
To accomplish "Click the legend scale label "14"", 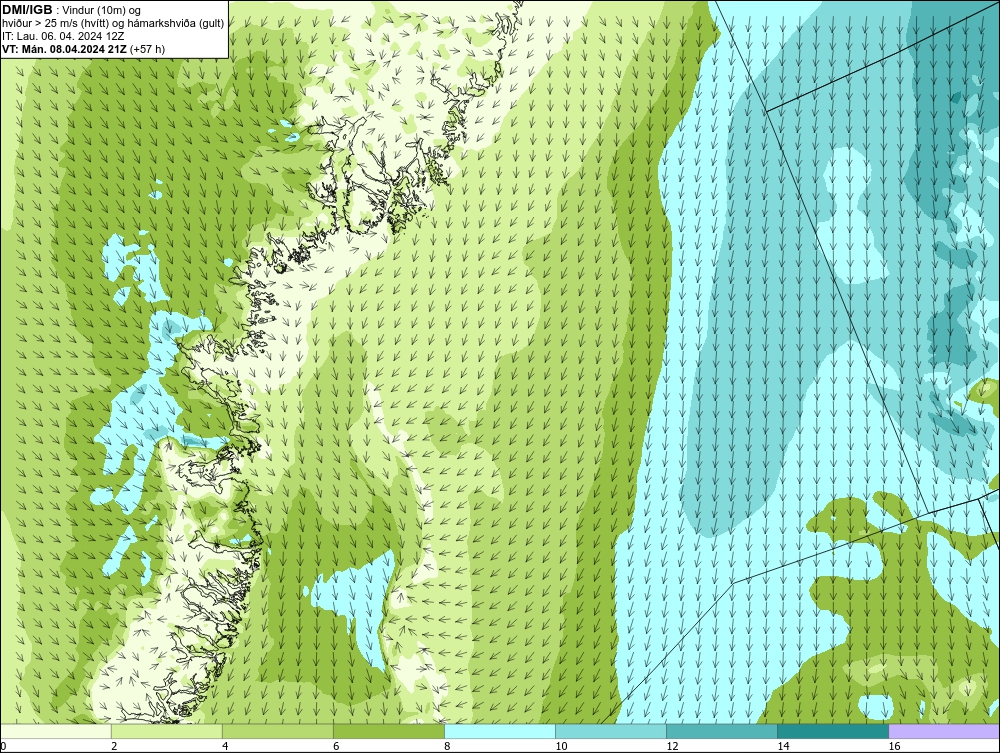I will pos(783,746).
